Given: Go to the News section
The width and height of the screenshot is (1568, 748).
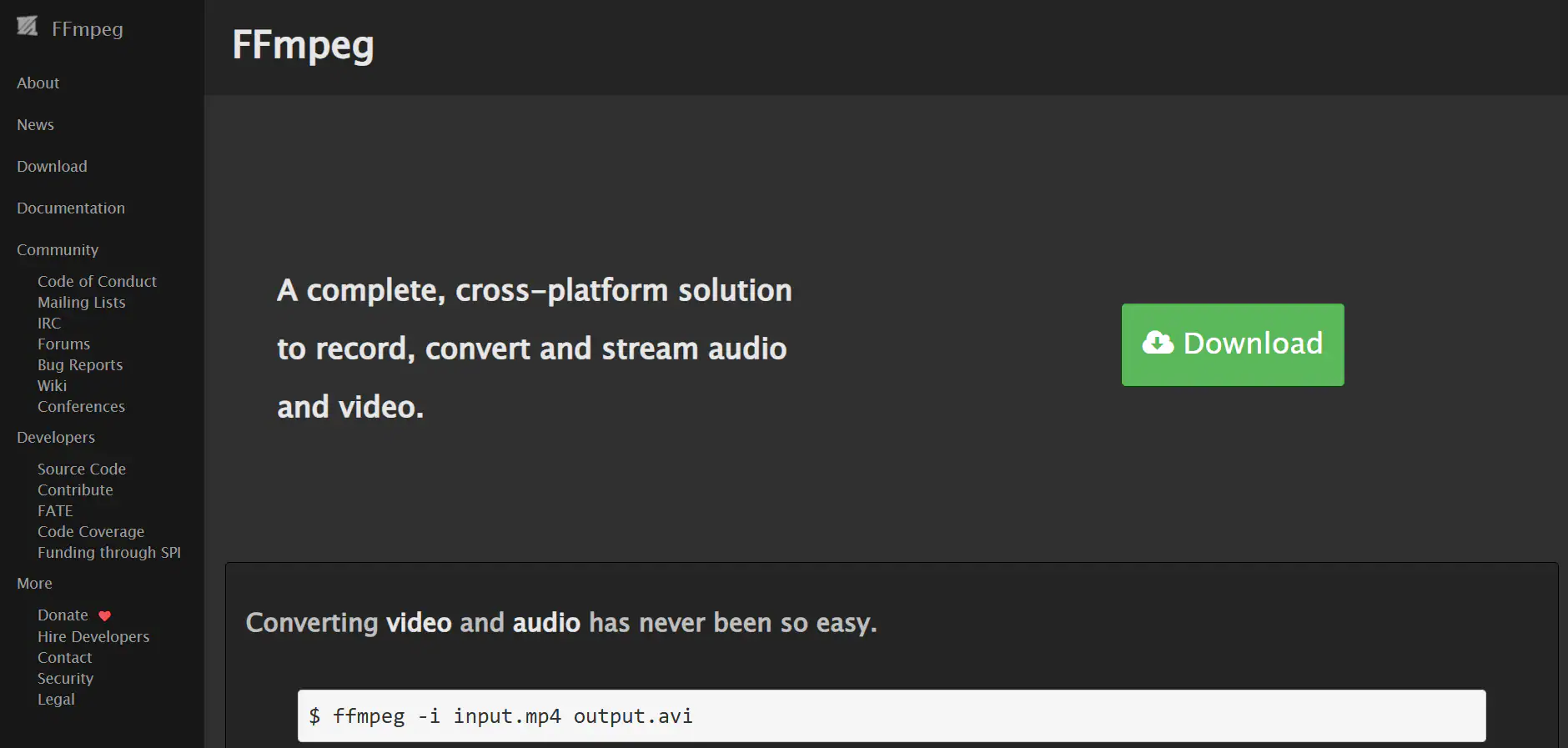Looking at the screenshot, I should click(x=35, y=125).
